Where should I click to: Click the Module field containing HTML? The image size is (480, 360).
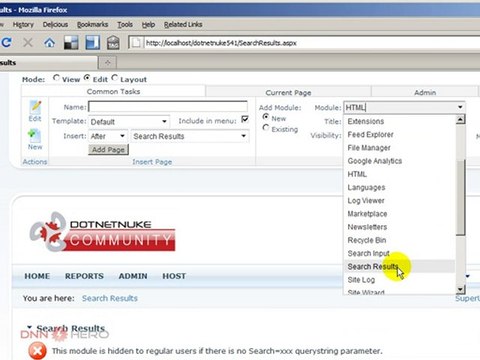[x=399, y=107]
